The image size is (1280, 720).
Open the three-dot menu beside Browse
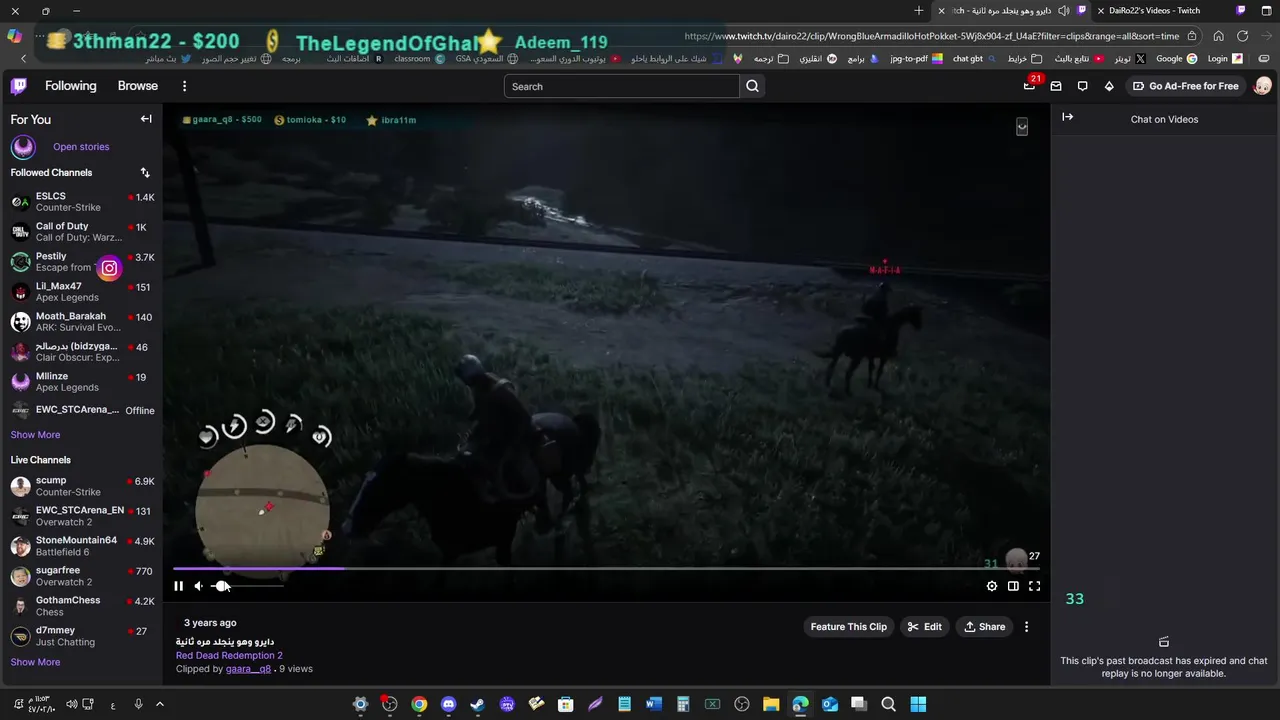click(x=184, y=86)
